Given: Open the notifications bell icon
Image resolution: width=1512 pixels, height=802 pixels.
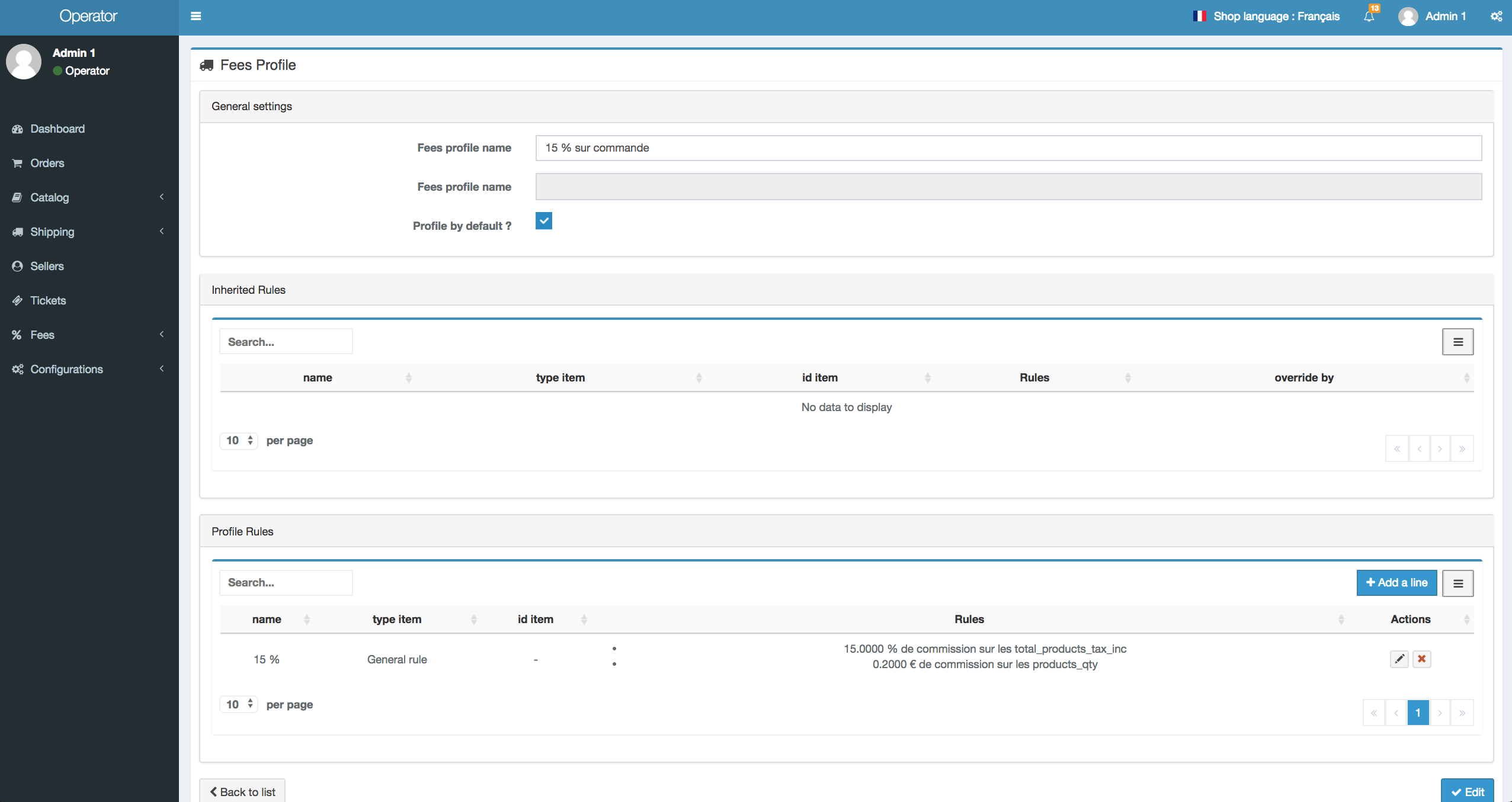Looking at the screenshot, I should coord(1369,16).
